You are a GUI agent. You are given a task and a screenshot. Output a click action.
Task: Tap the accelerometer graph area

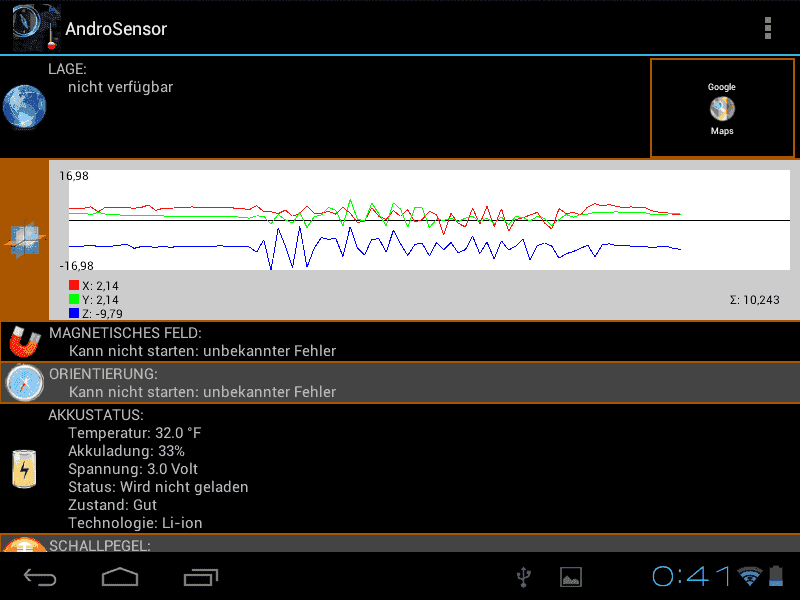(429, 220)
